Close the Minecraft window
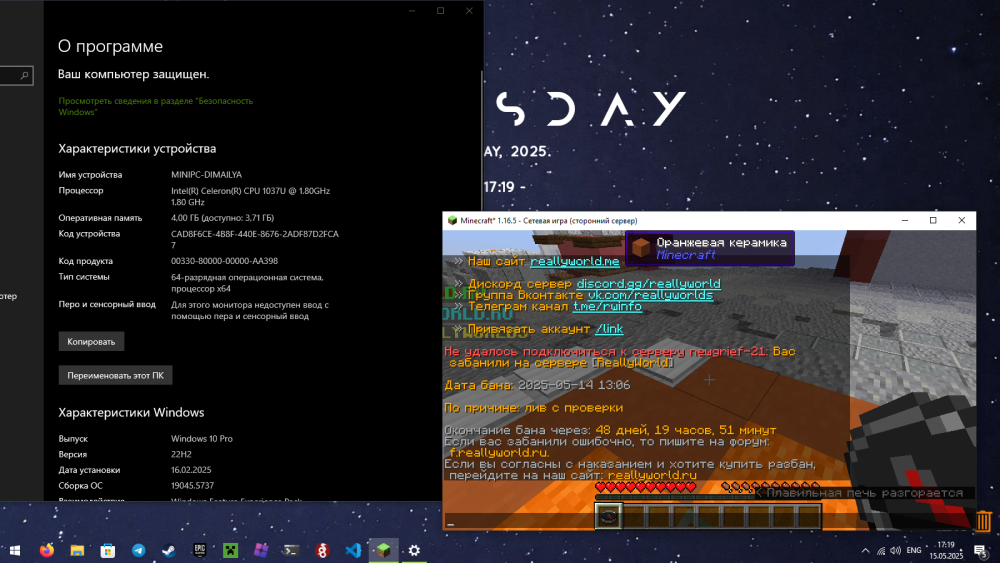 (x=962, y=221)
